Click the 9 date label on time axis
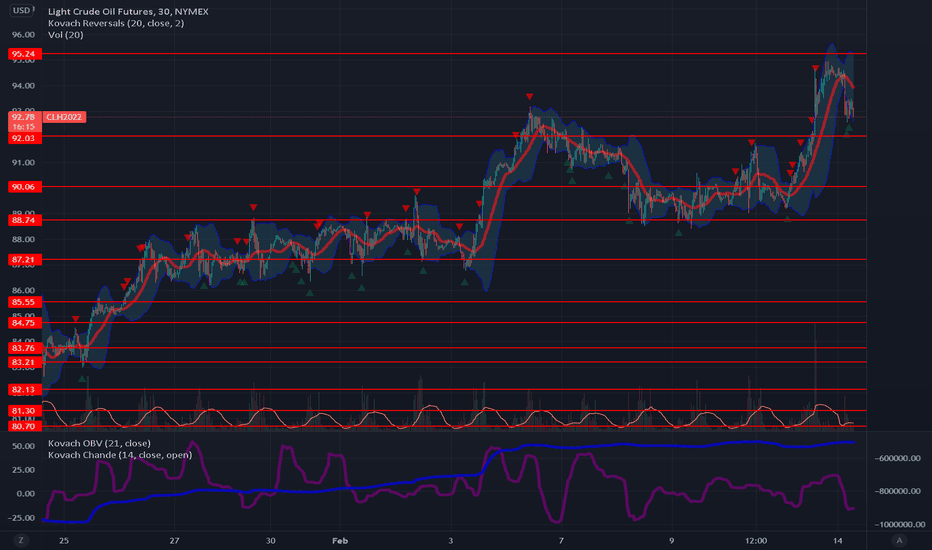This screenshot has width=932, height=550. [672, 540]
